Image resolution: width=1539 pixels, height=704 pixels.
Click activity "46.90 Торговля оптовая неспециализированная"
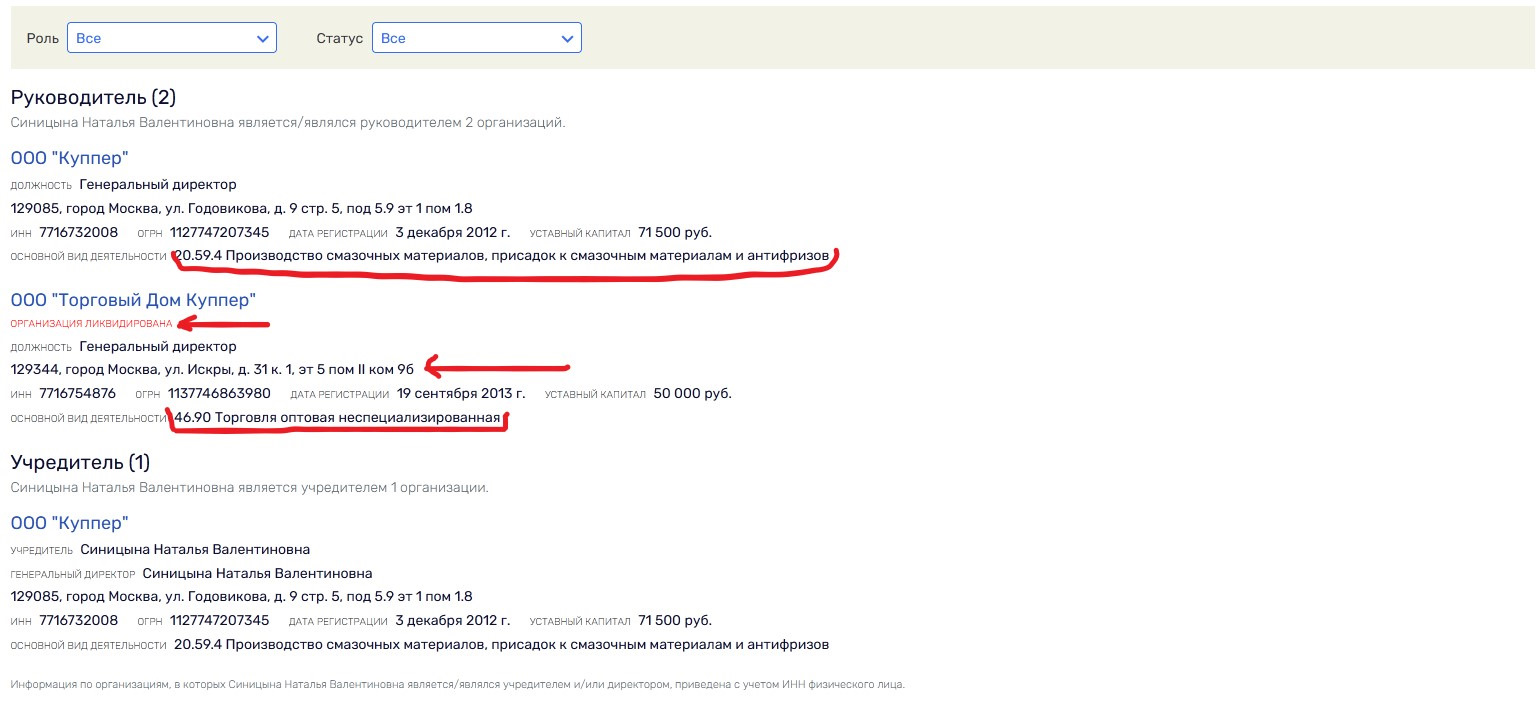coord(337,417)
